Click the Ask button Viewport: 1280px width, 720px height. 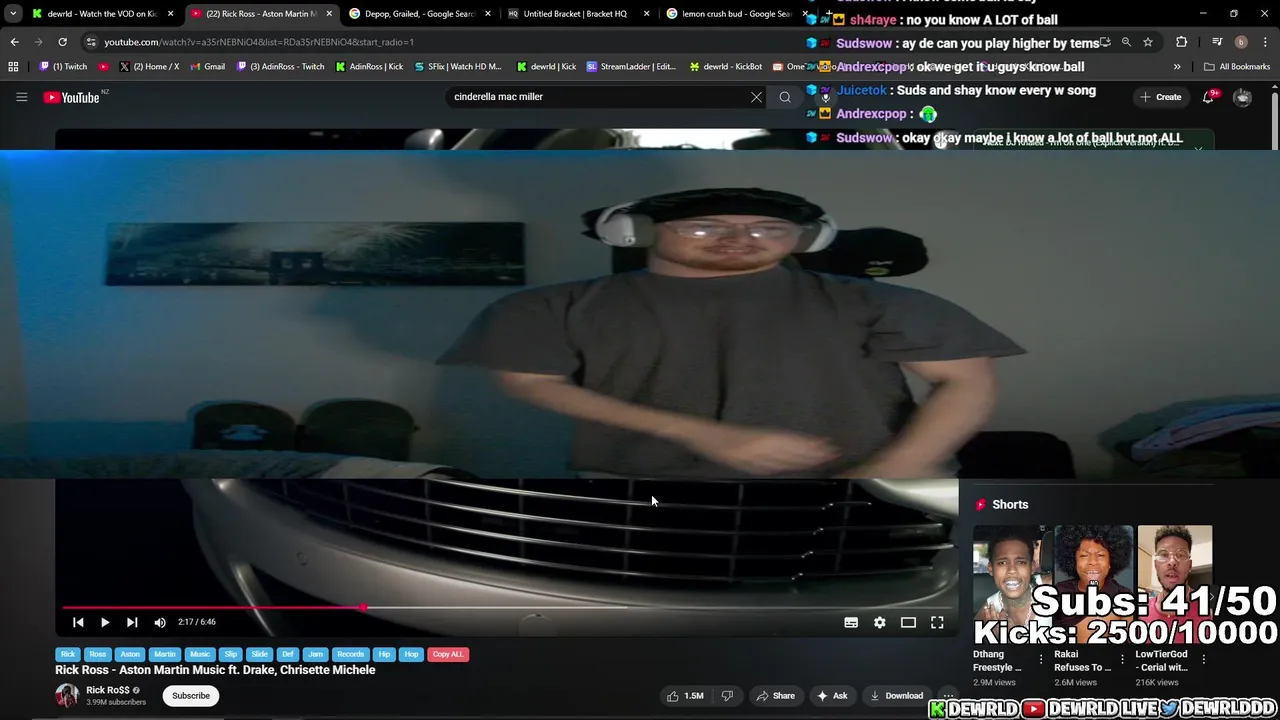click(832, 696)
